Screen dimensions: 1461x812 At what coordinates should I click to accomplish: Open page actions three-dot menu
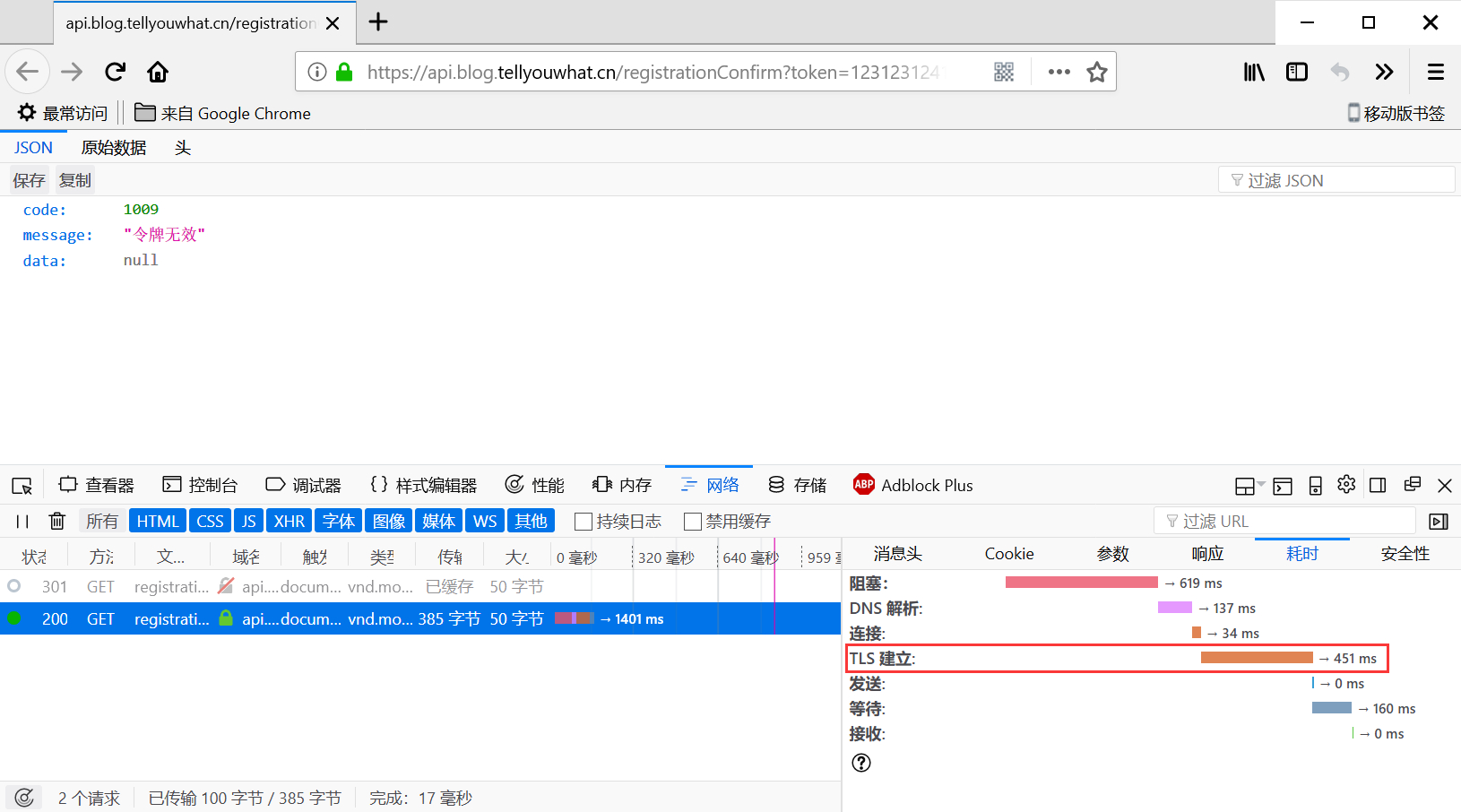[1059, 72]
